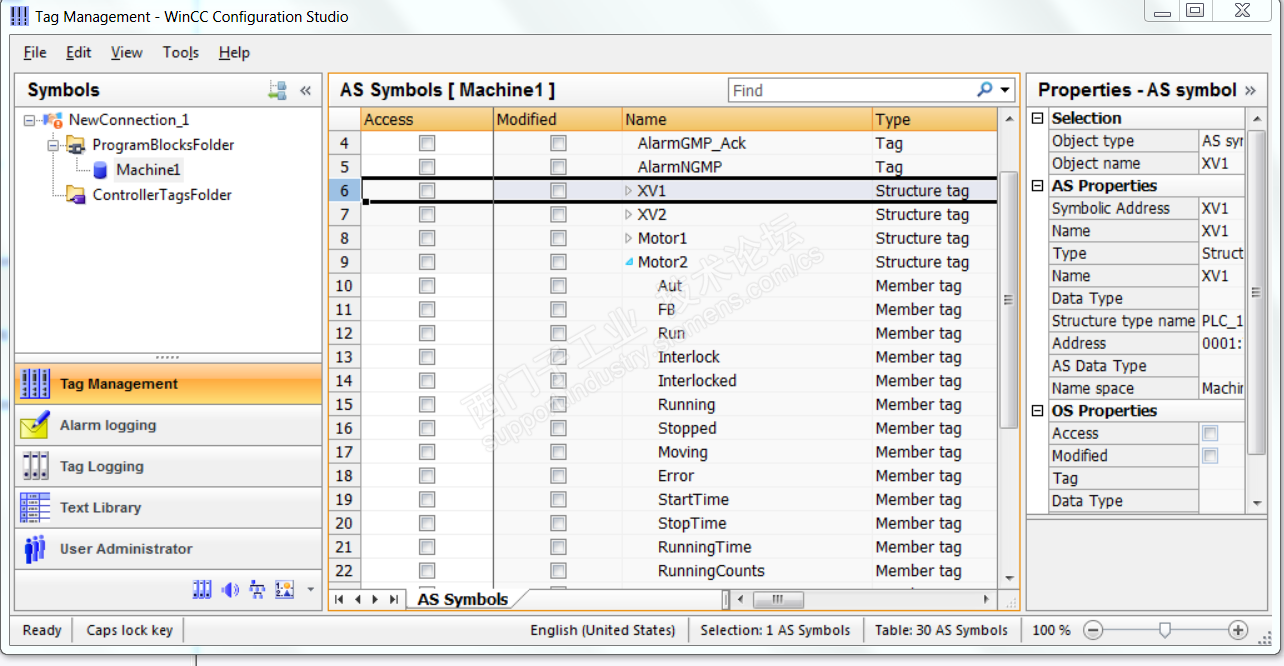Click the Tag Management navigation icon
Viewport: 1284px width, 666px height.
[x=35, y=384]
